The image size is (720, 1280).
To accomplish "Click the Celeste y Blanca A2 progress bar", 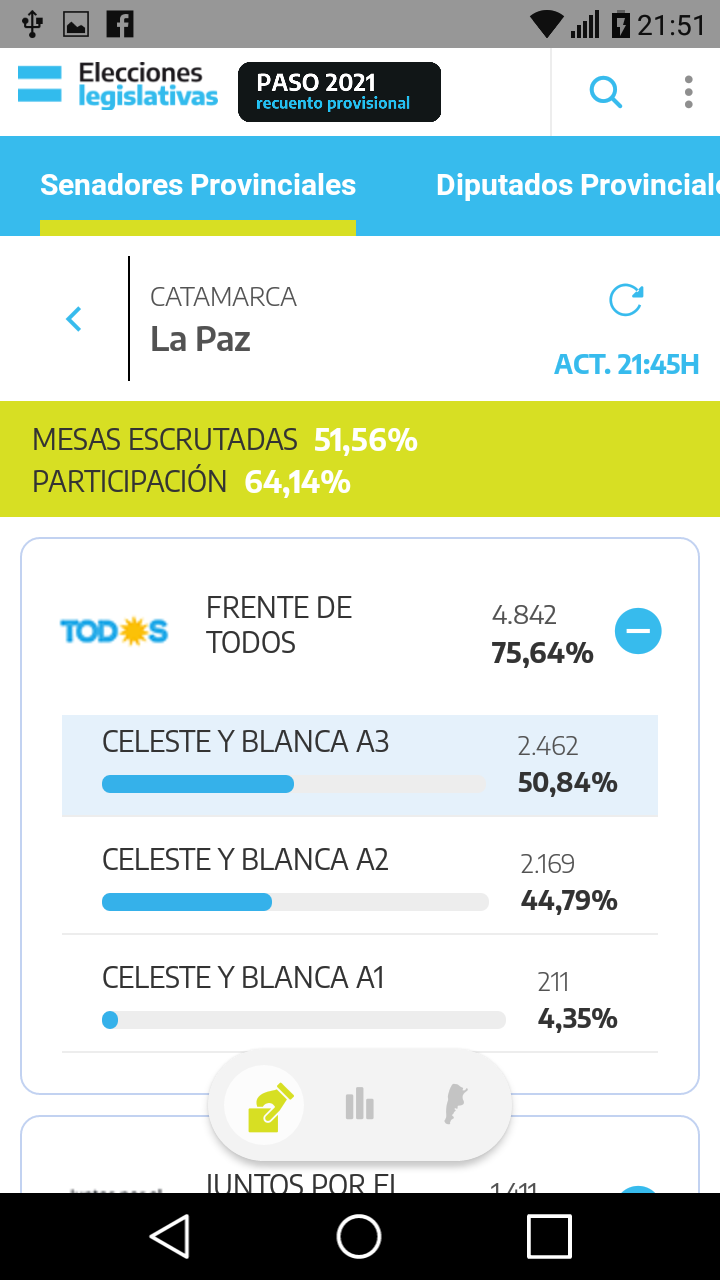I will [x=295, y=902].
